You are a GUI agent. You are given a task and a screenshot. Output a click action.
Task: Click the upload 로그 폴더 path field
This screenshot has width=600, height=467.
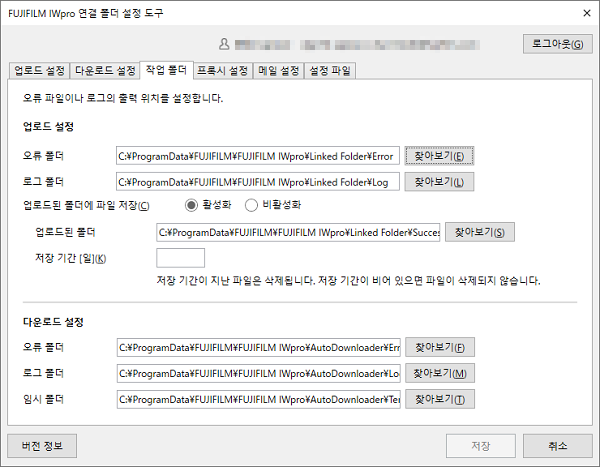258,182
